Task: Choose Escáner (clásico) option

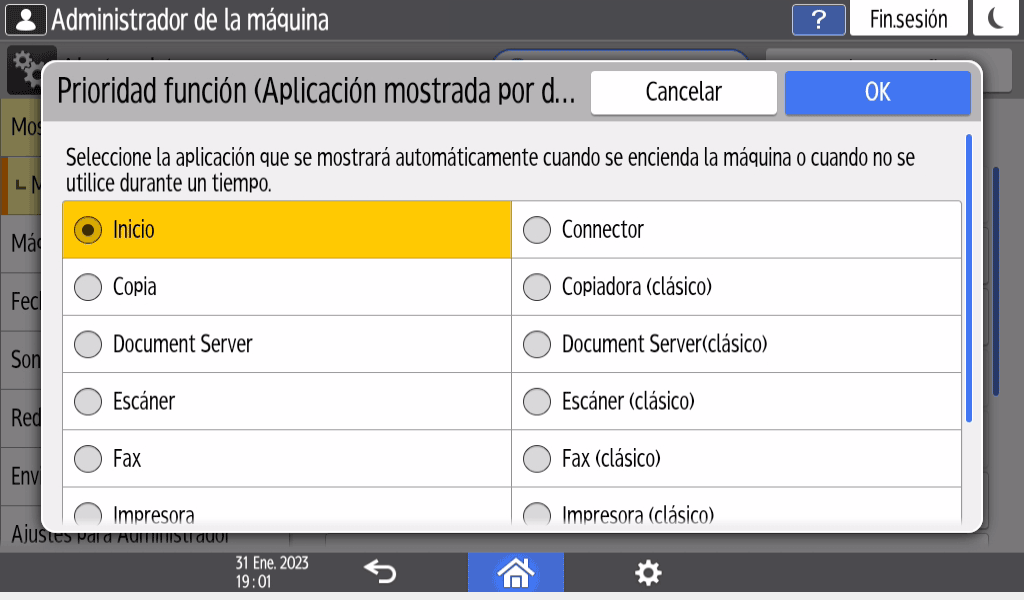Action: [538, 401]
